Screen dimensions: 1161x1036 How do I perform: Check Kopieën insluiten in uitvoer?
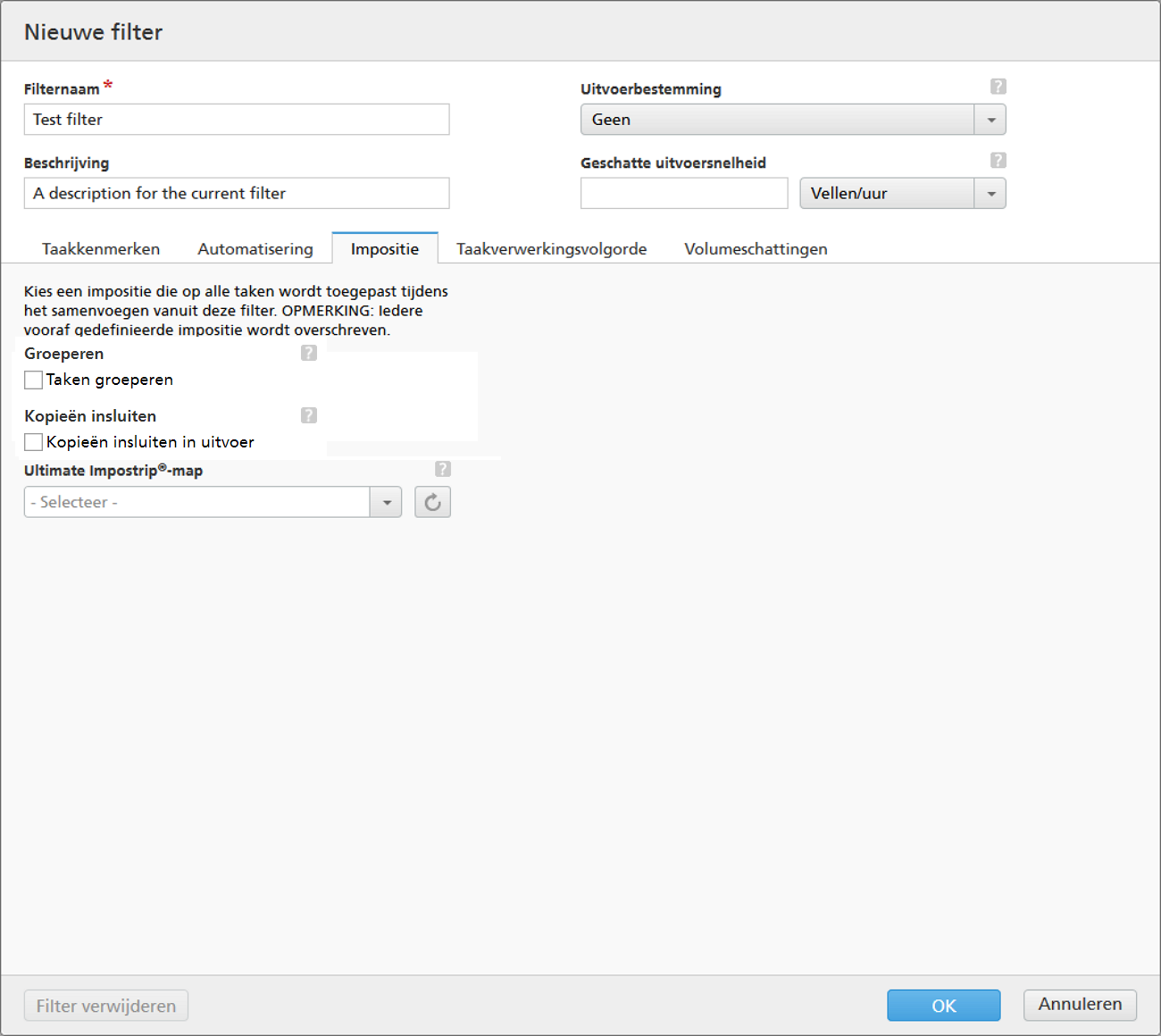click(34, 442)
